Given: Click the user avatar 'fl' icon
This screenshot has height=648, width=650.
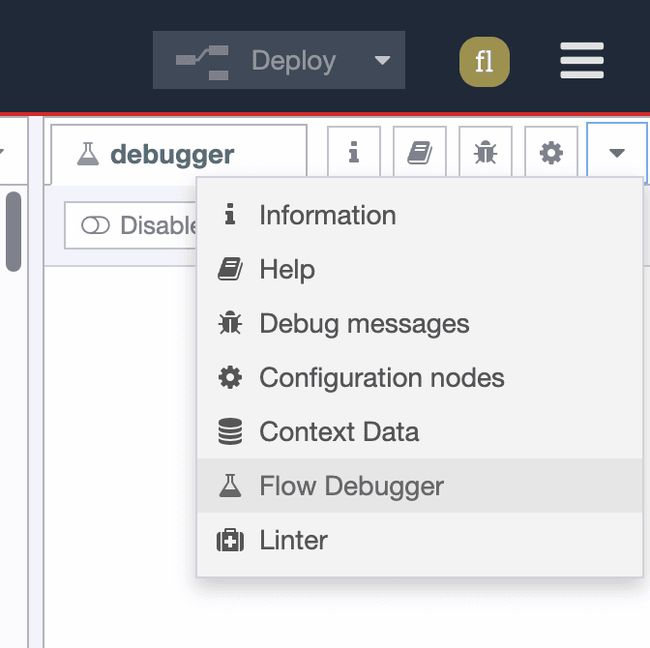Looking at the screenshot, I should point(484,61).
